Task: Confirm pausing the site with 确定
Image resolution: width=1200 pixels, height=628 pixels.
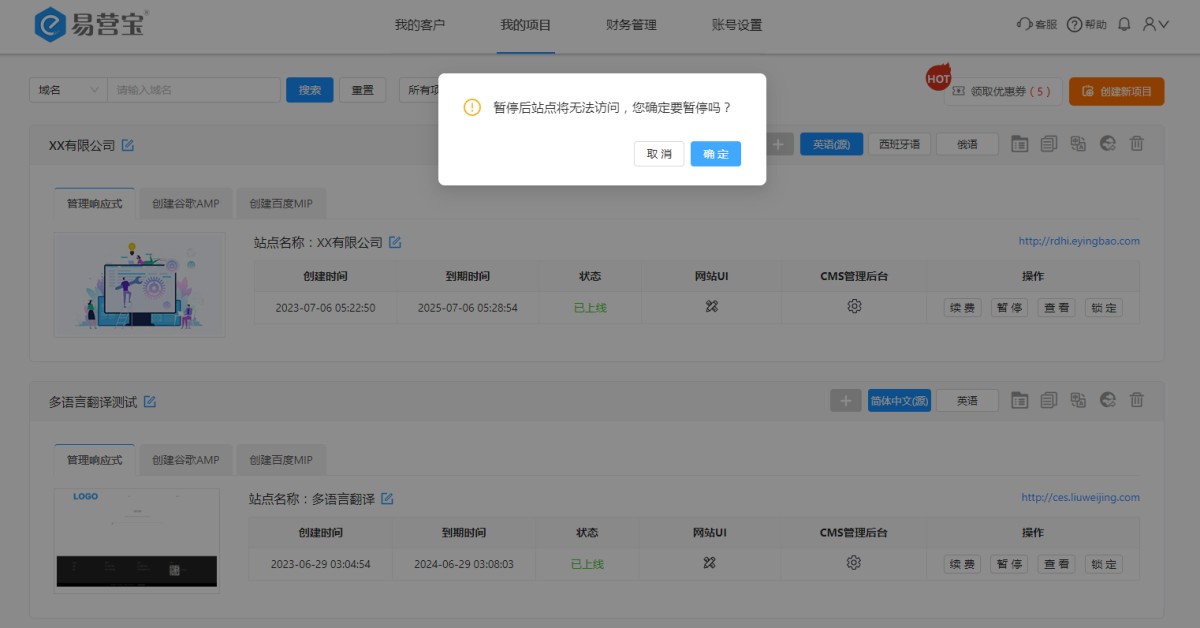Action: 715,154
